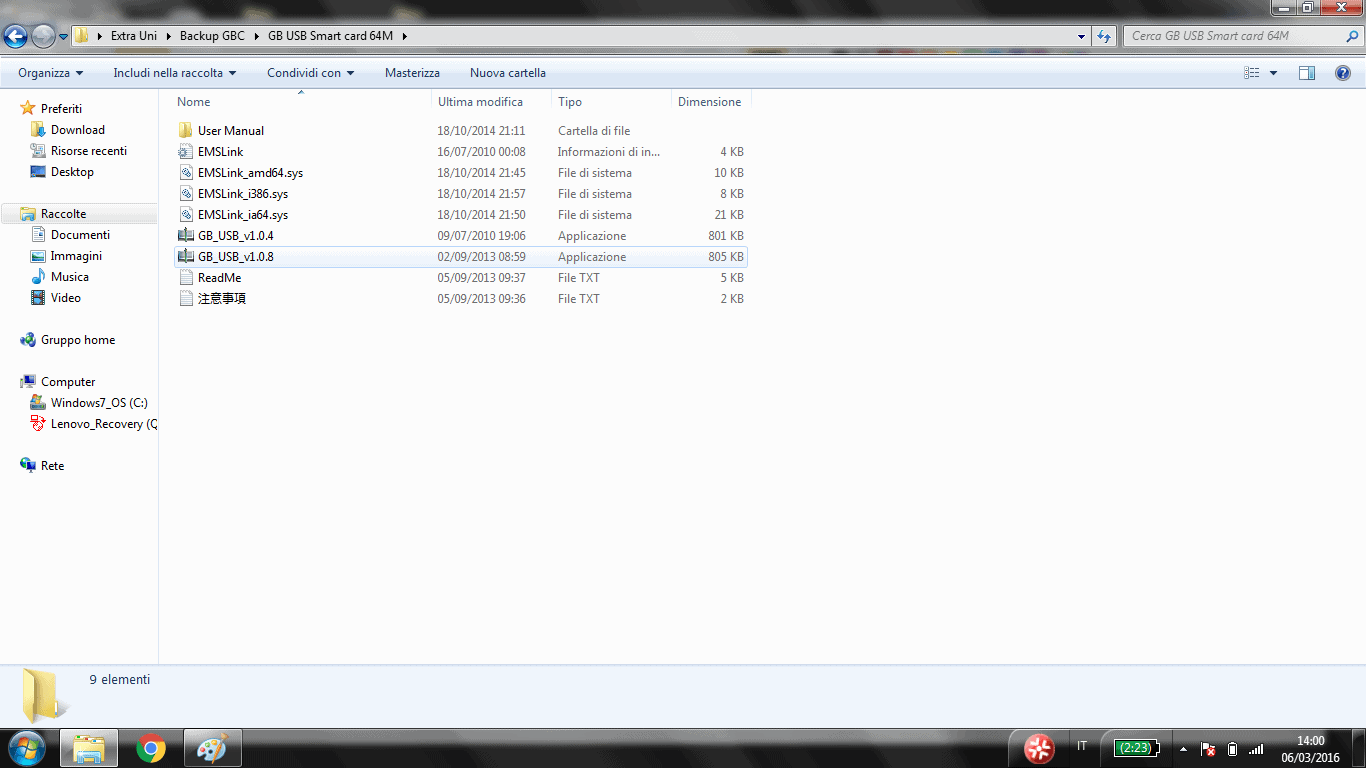The image size is (1366, 768).
Task: Click the Masterizza toolbar button
Action: (x=412, y=73)
